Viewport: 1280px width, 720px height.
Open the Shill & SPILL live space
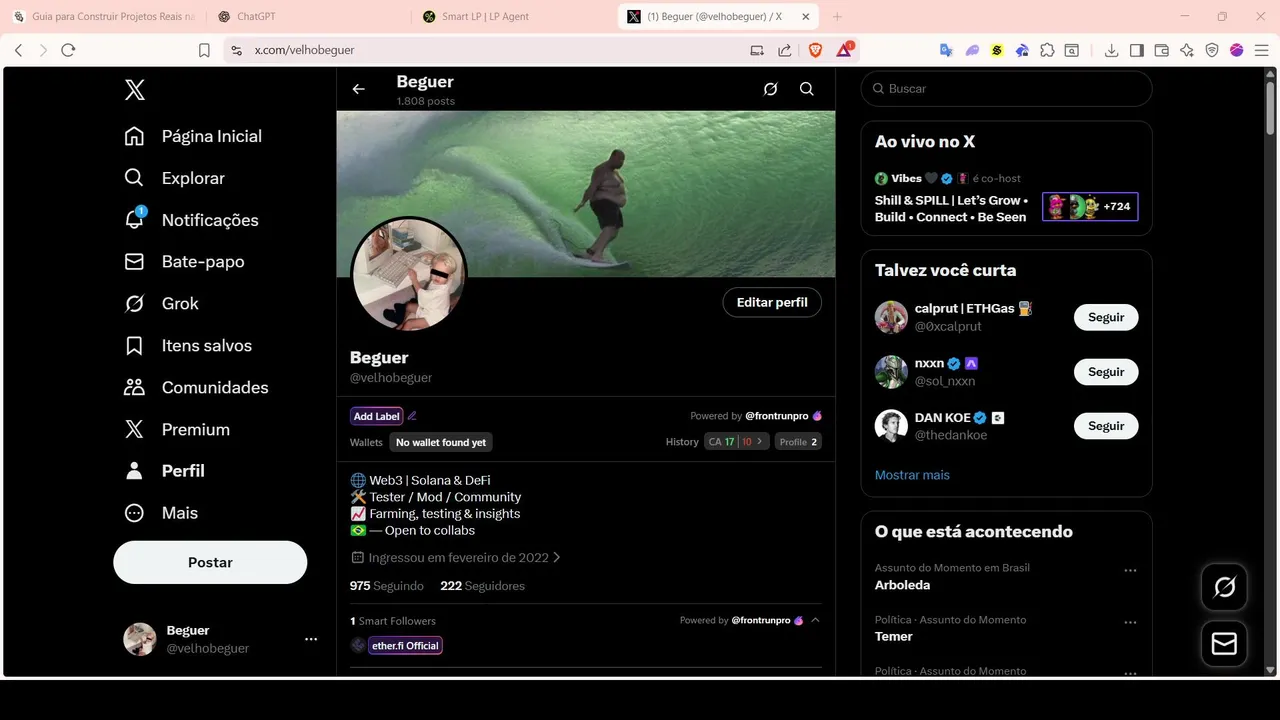coord(951,209)
